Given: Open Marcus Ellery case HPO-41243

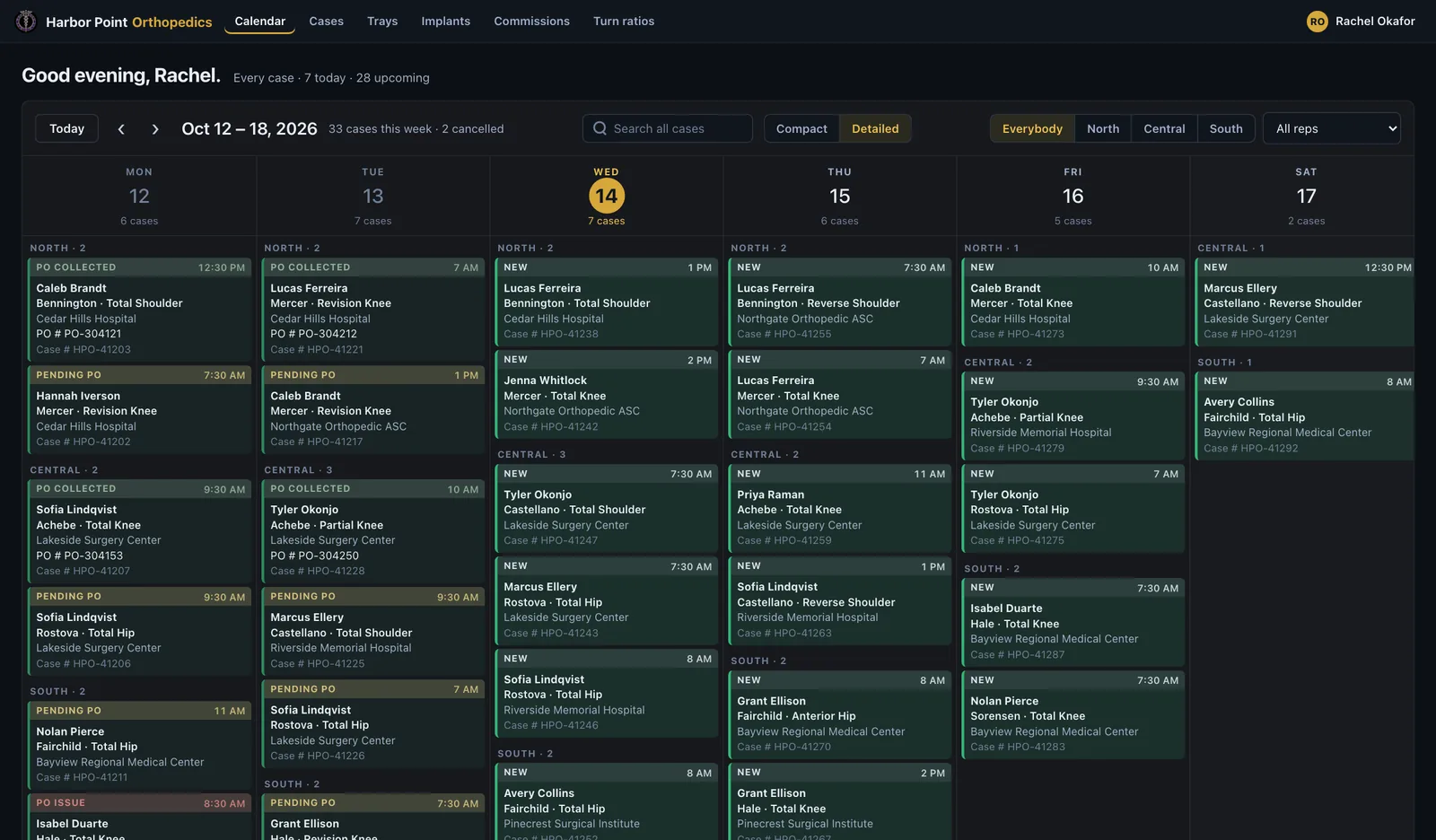Looking at the screenshot, I should pyautogui.click(x=607, y=600).
